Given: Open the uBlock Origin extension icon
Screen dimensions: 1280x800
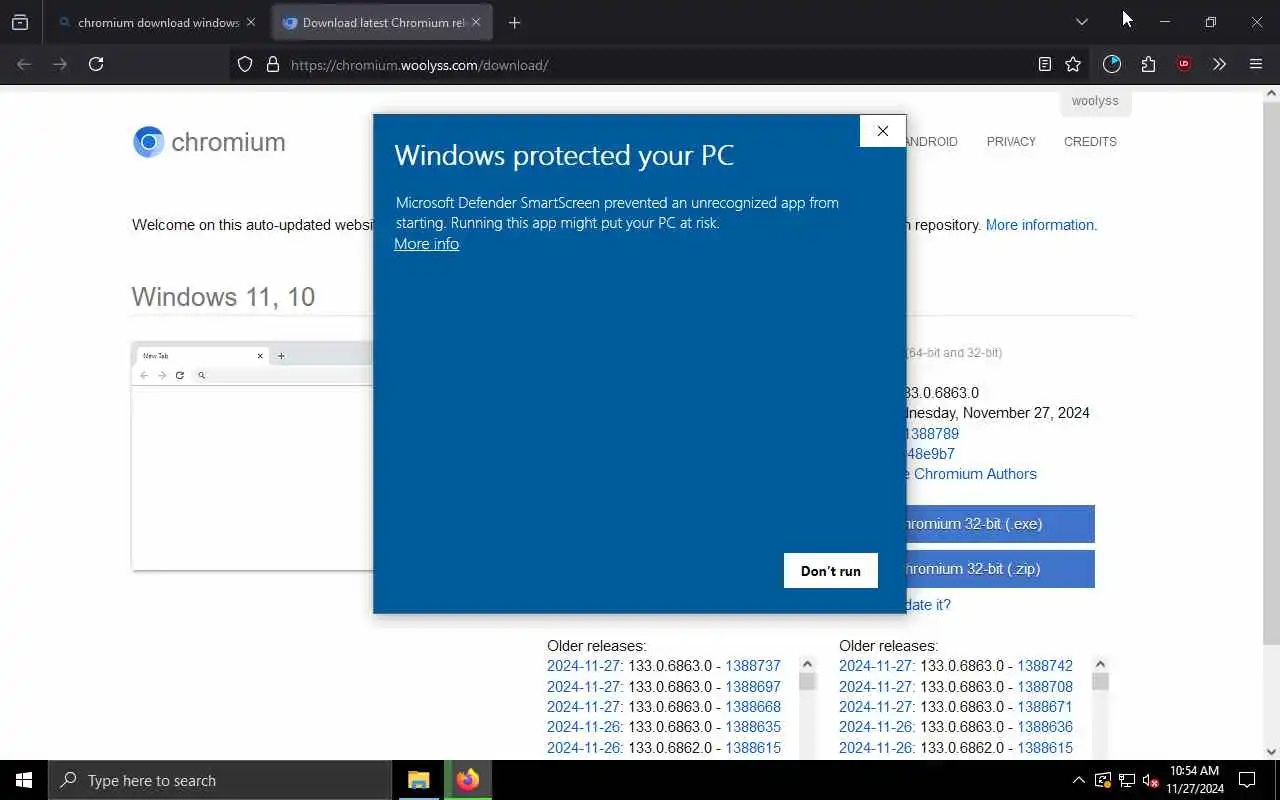Looking at the screenshot, I should [1184, 64].
